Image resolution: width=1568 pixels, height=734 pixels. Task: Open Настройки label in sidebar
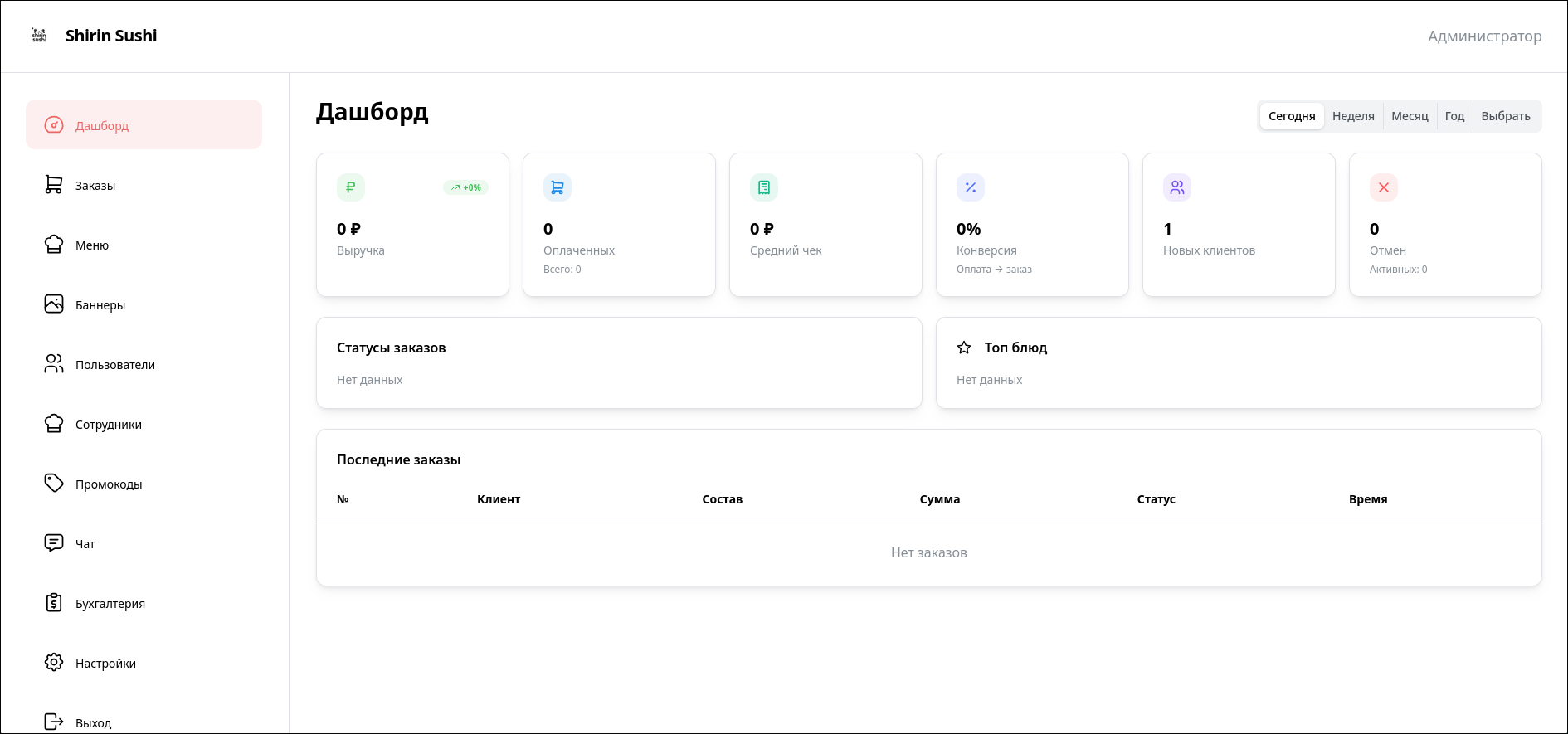pyautogui.click(x=105, y=664)
